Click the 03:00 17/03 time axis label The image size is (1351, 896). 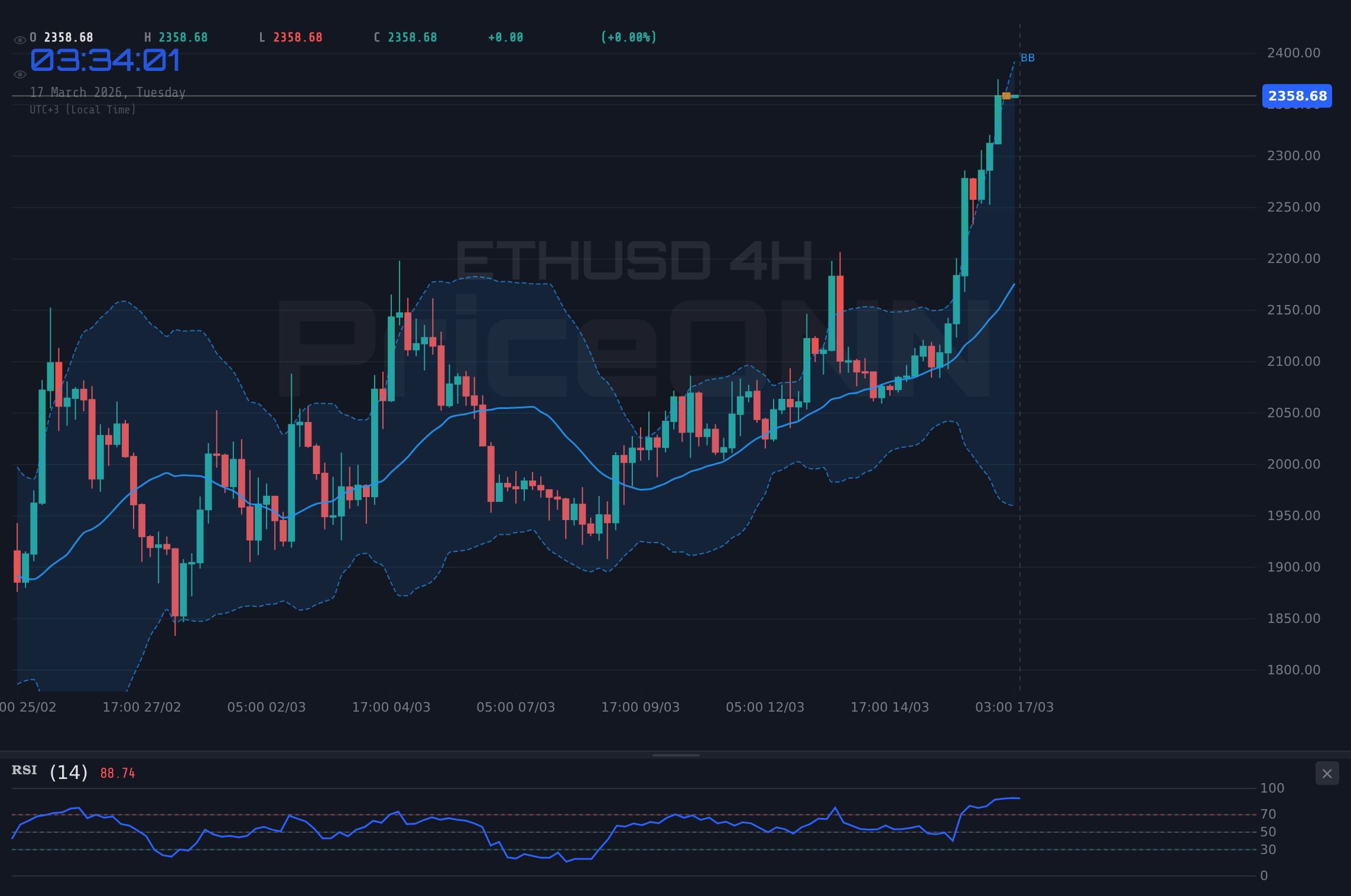point(1013,707)
